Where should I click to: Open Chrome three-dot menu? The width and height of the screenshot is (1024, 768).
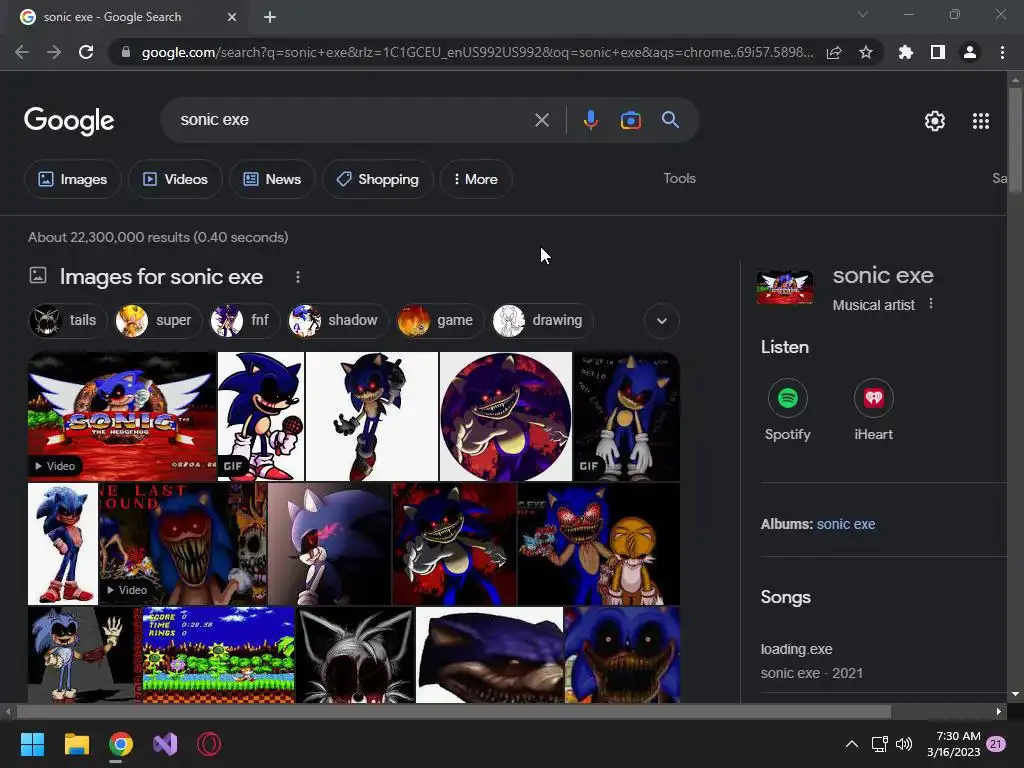(x=1002, y=52)
